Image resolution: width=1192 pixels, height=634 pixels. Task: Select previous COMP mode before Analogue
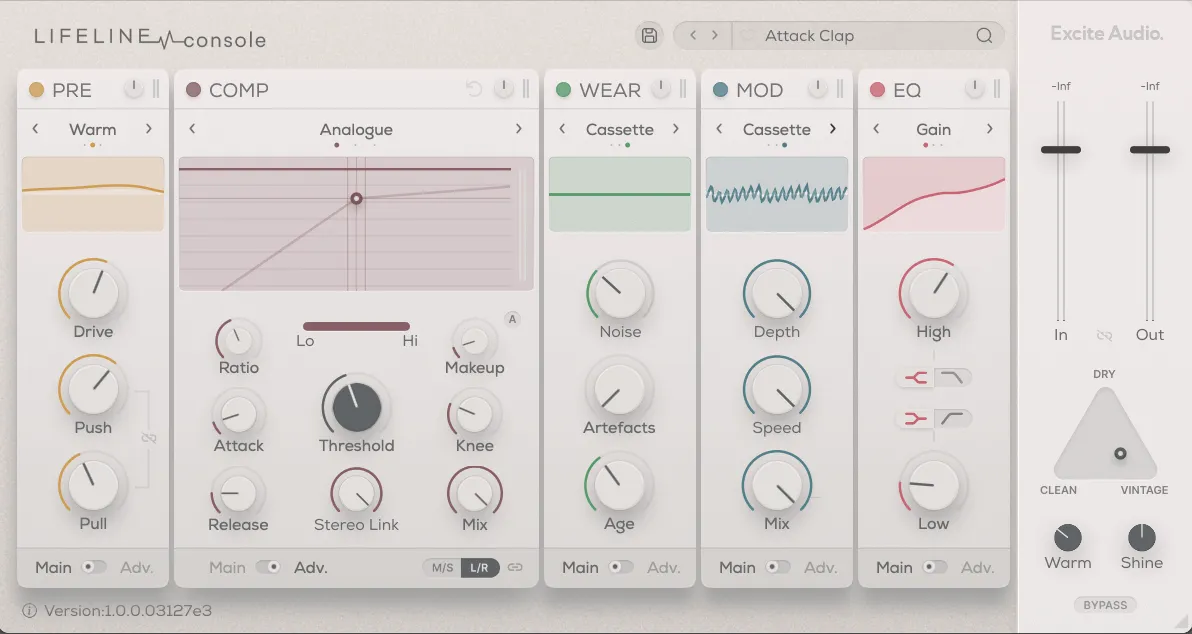point(192,128)
